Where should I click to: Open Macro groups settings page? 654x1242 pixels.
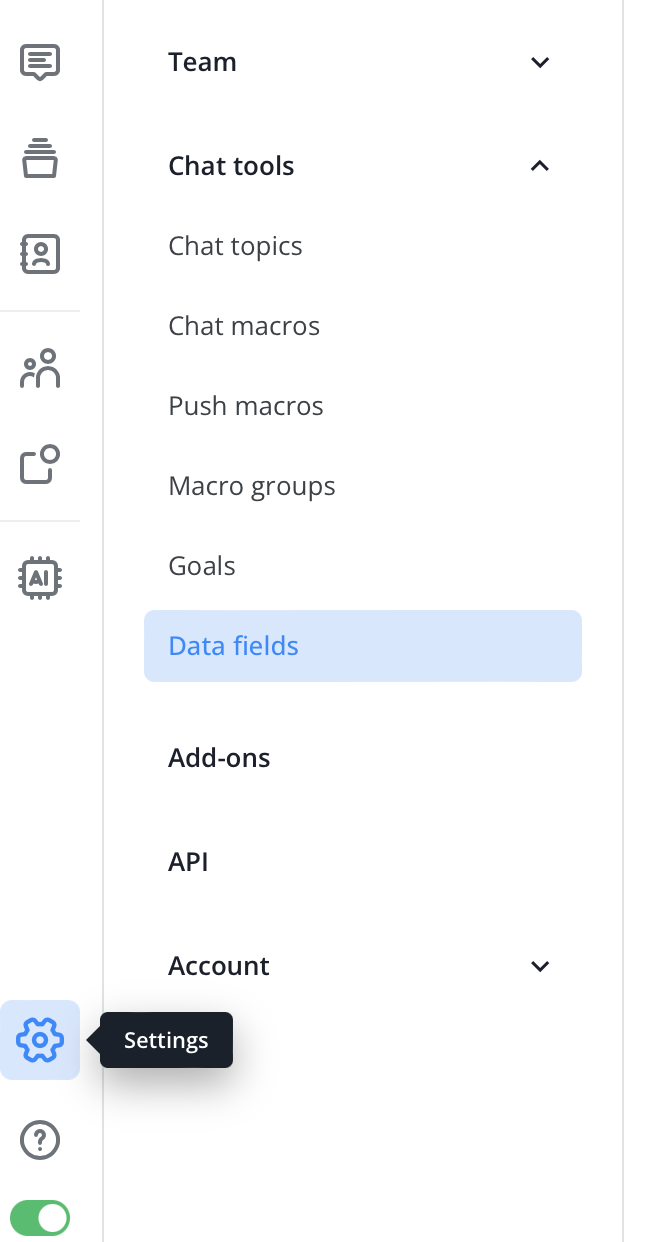[x=252, y=486]
